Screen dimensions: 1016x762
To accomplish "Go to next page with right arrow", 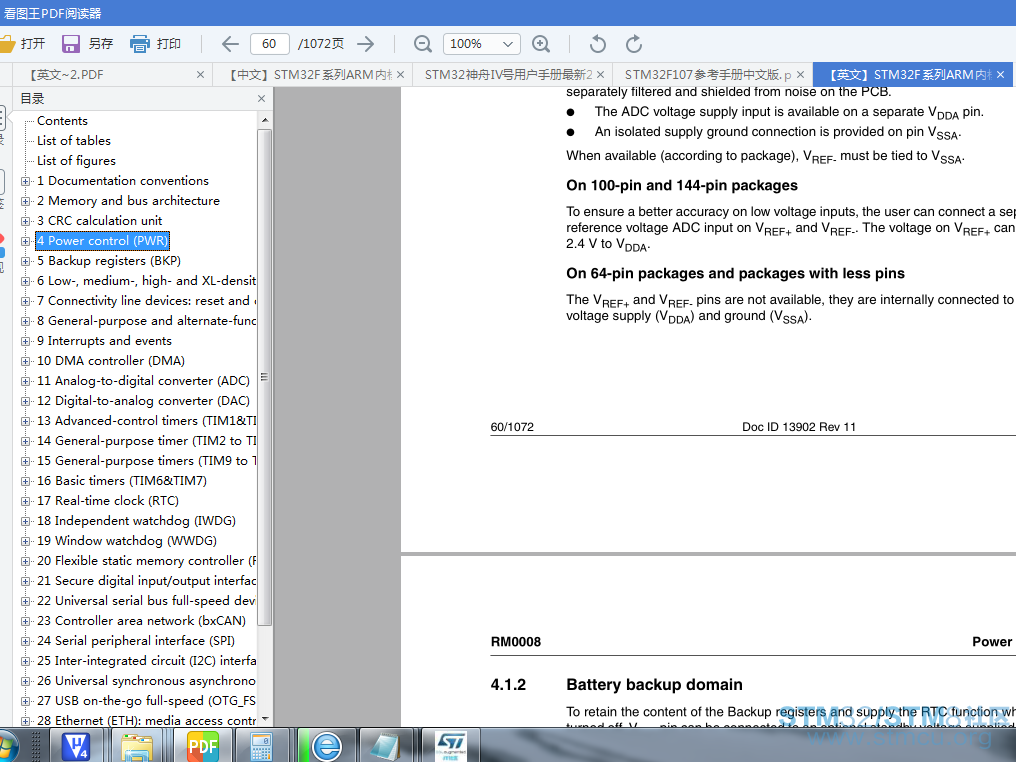I will pyautogui.click(x=366, y=44).
